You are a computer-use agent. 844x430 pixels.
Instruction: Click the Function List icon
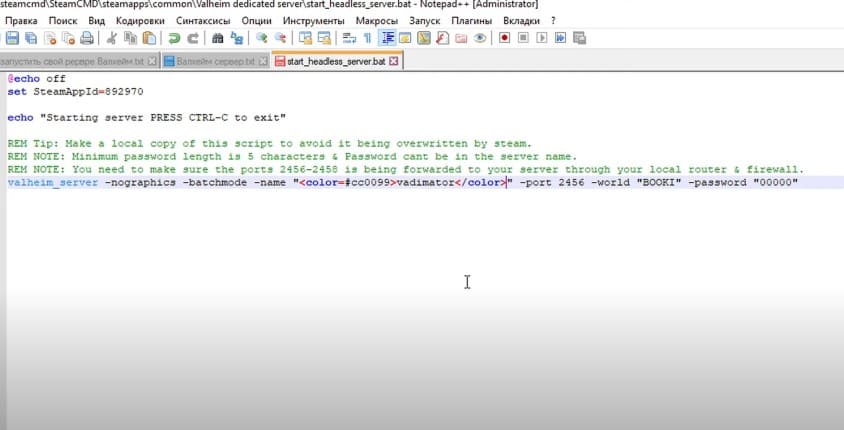pos(442,39)
